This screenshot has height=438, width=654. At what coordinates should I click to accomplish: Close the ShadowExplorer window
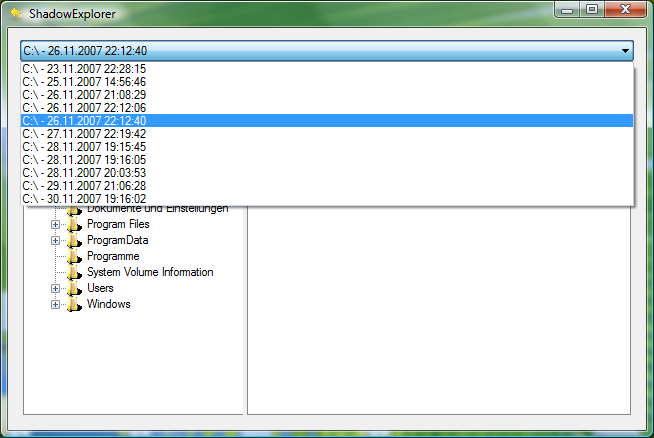coord(625,10)
